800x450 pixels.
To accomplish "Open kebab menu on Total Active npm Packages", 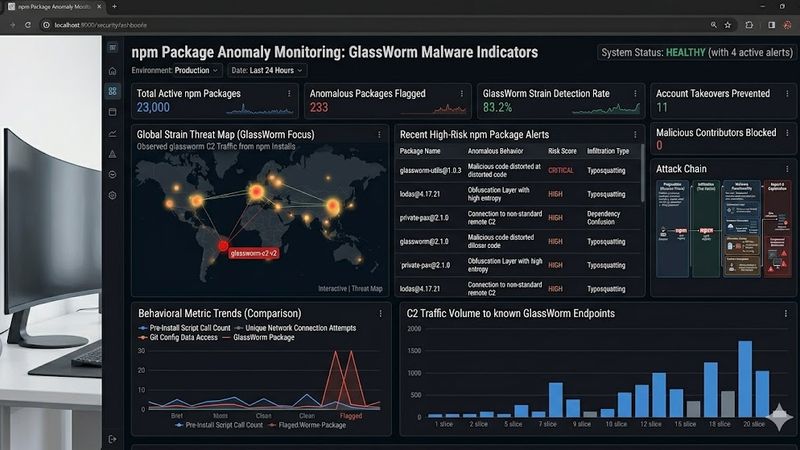I will click(289, 94).
